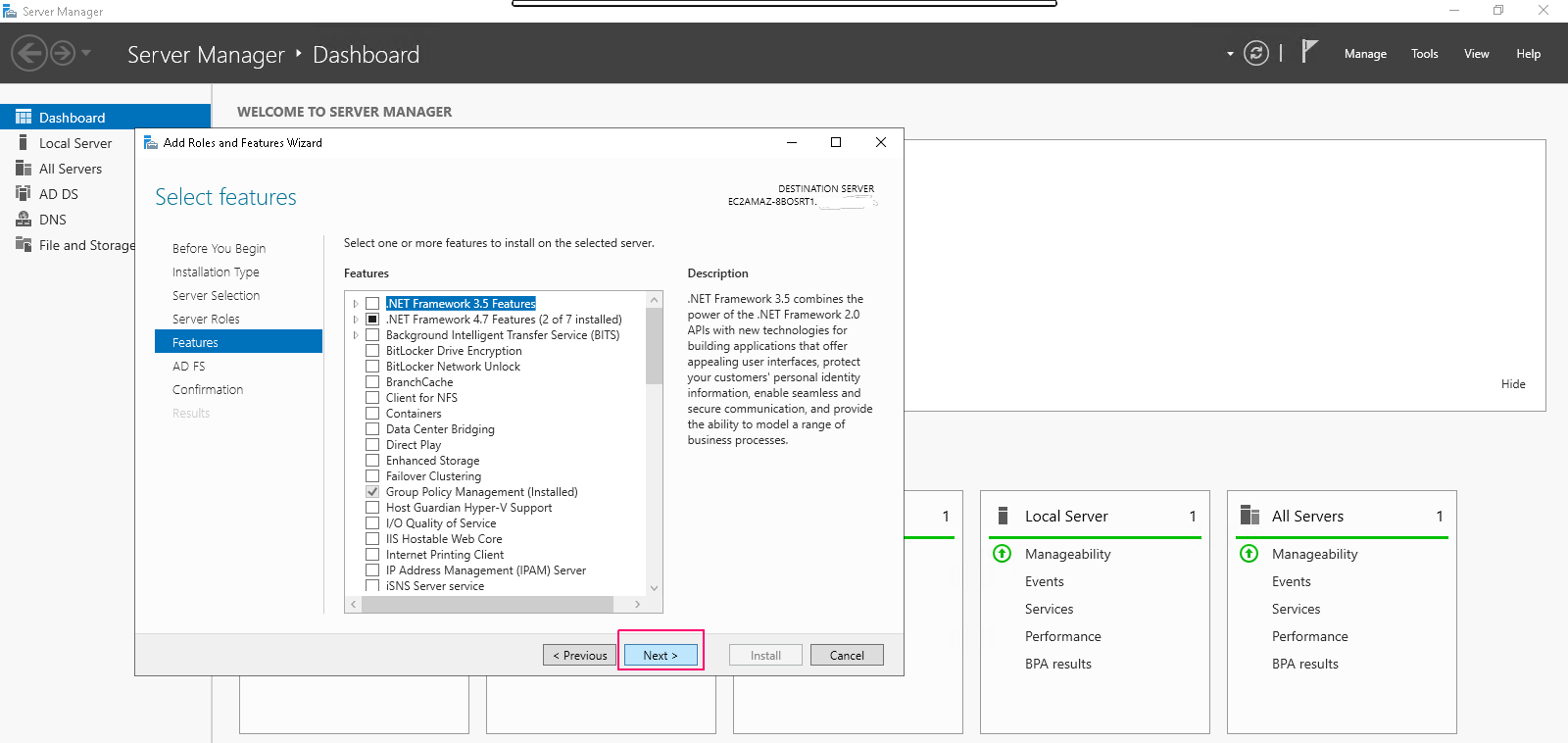Select Host Guardian Hyper-V Support feature text

pyautogui.click(x=468, y=508)
